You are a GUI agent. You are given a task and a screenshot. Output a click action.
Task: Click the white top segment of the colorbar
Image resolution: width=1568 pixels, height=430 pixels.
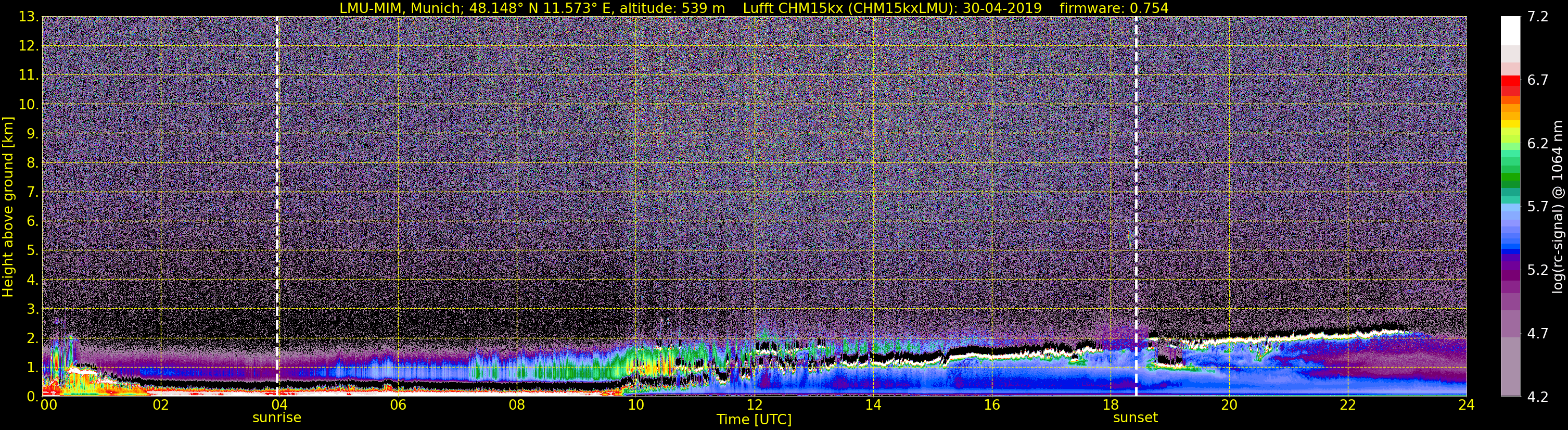pos(1510,30)
